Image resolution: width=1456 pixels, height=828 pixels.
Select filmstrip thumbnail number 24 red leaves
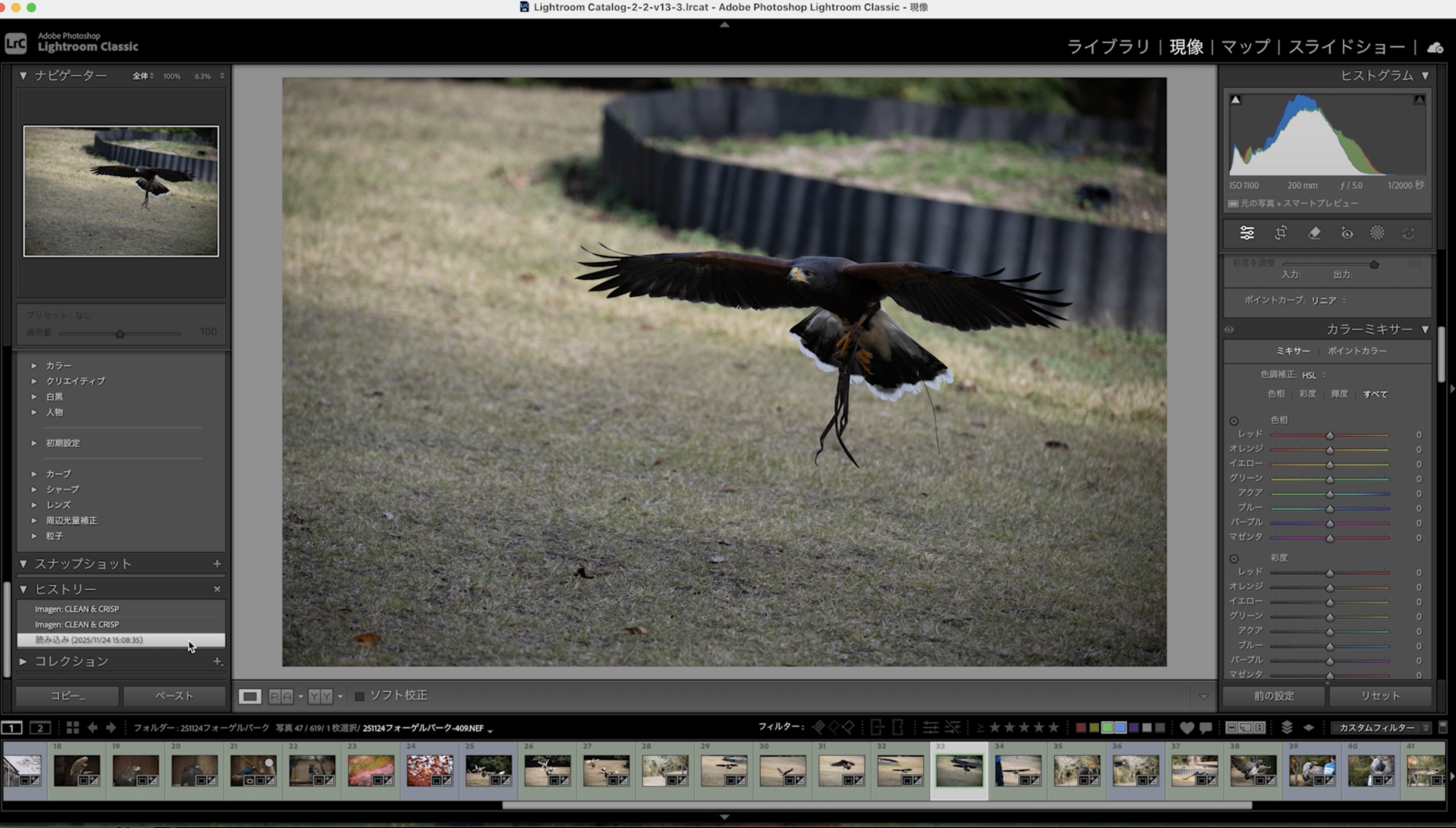[x=429, y=770]
